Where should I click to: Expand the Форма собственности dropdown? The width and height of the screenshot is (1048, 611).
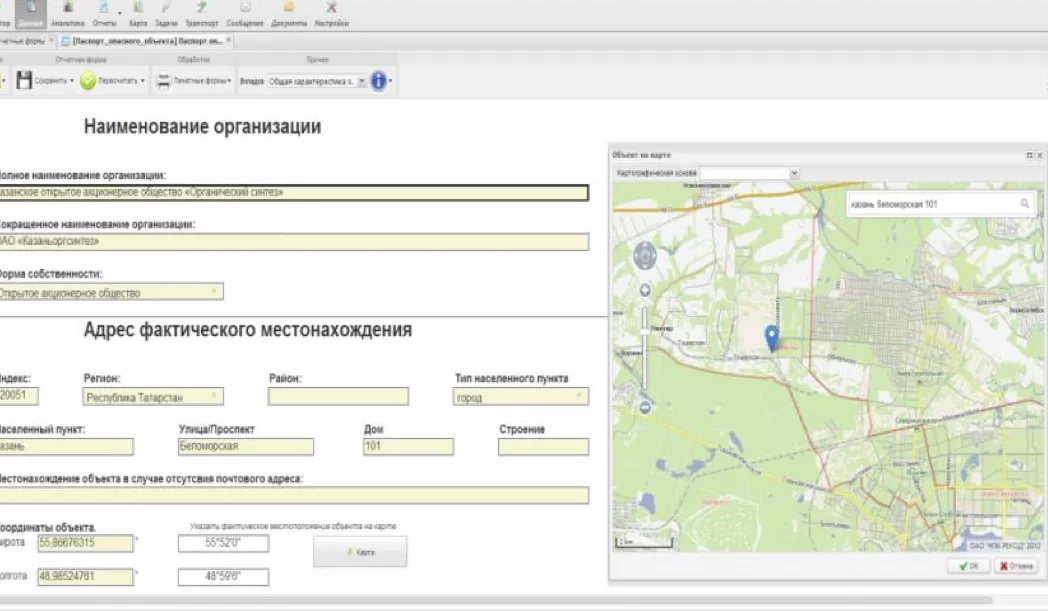click(214, 292)
